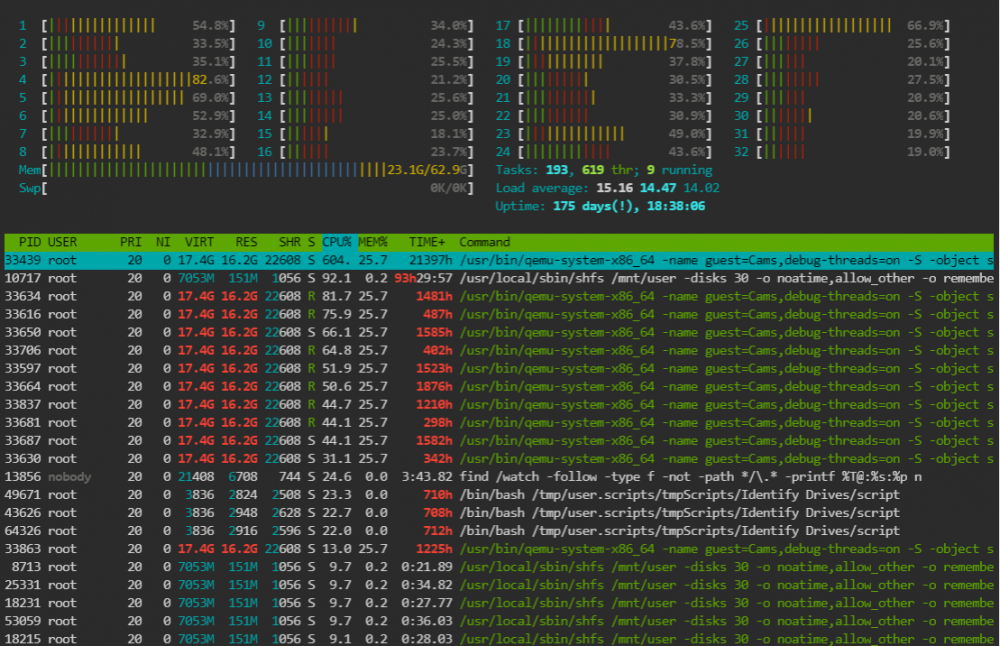Select process row PID 33664
The height and width of the screenshot is (646, 1000).
click(499, 386)
